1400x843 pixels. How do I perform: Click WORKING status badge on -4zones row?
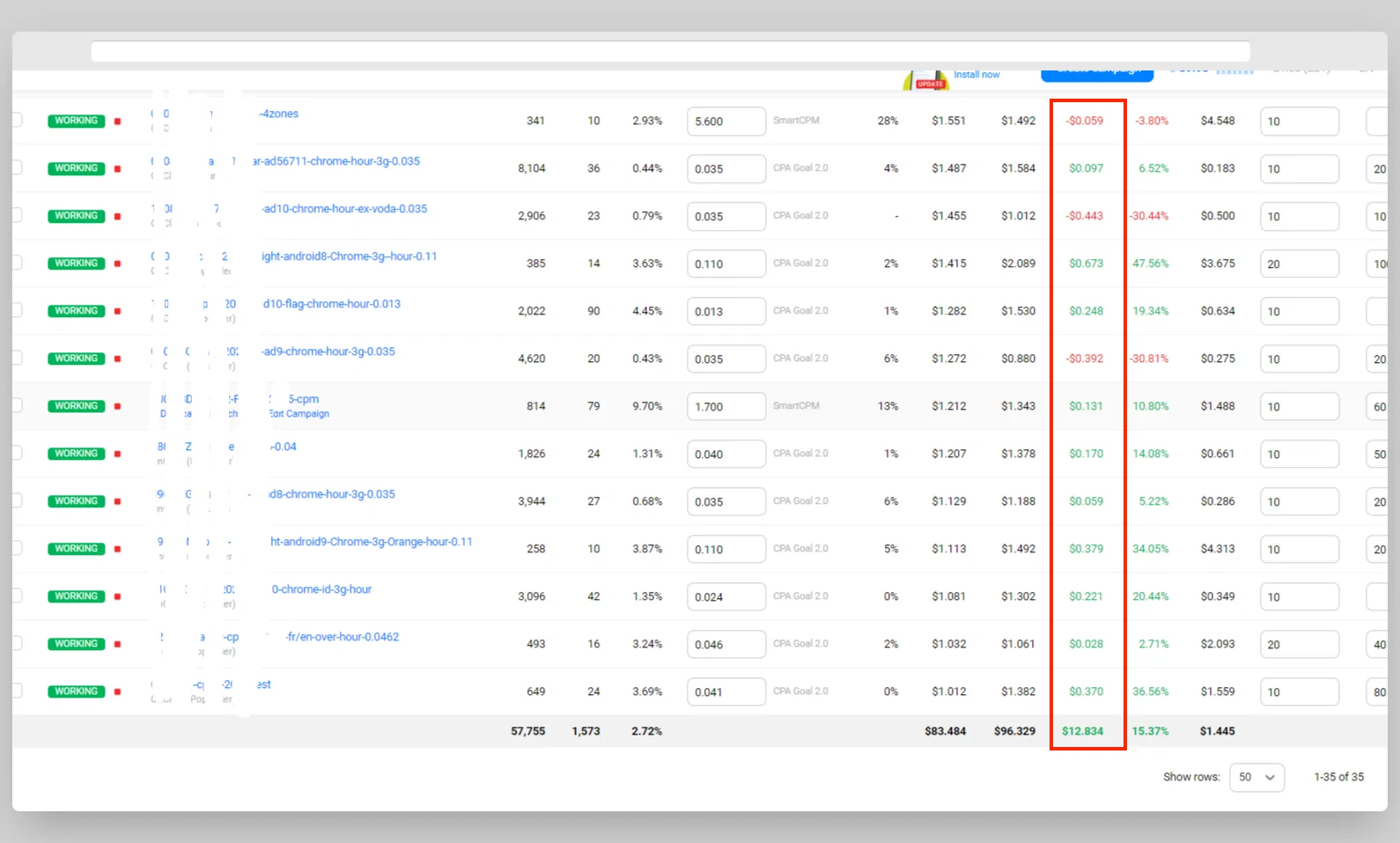(77, 121)
